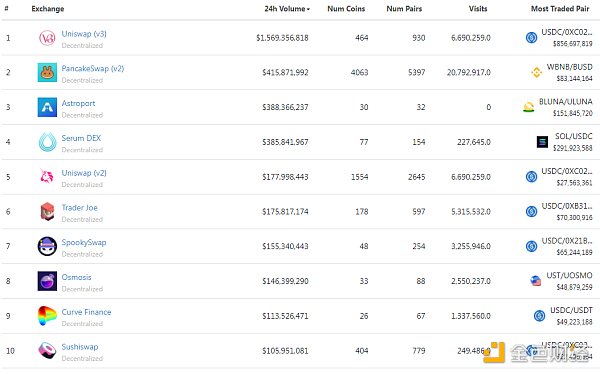Open the Sushiswap exchange link

click(x=80, y=347)
